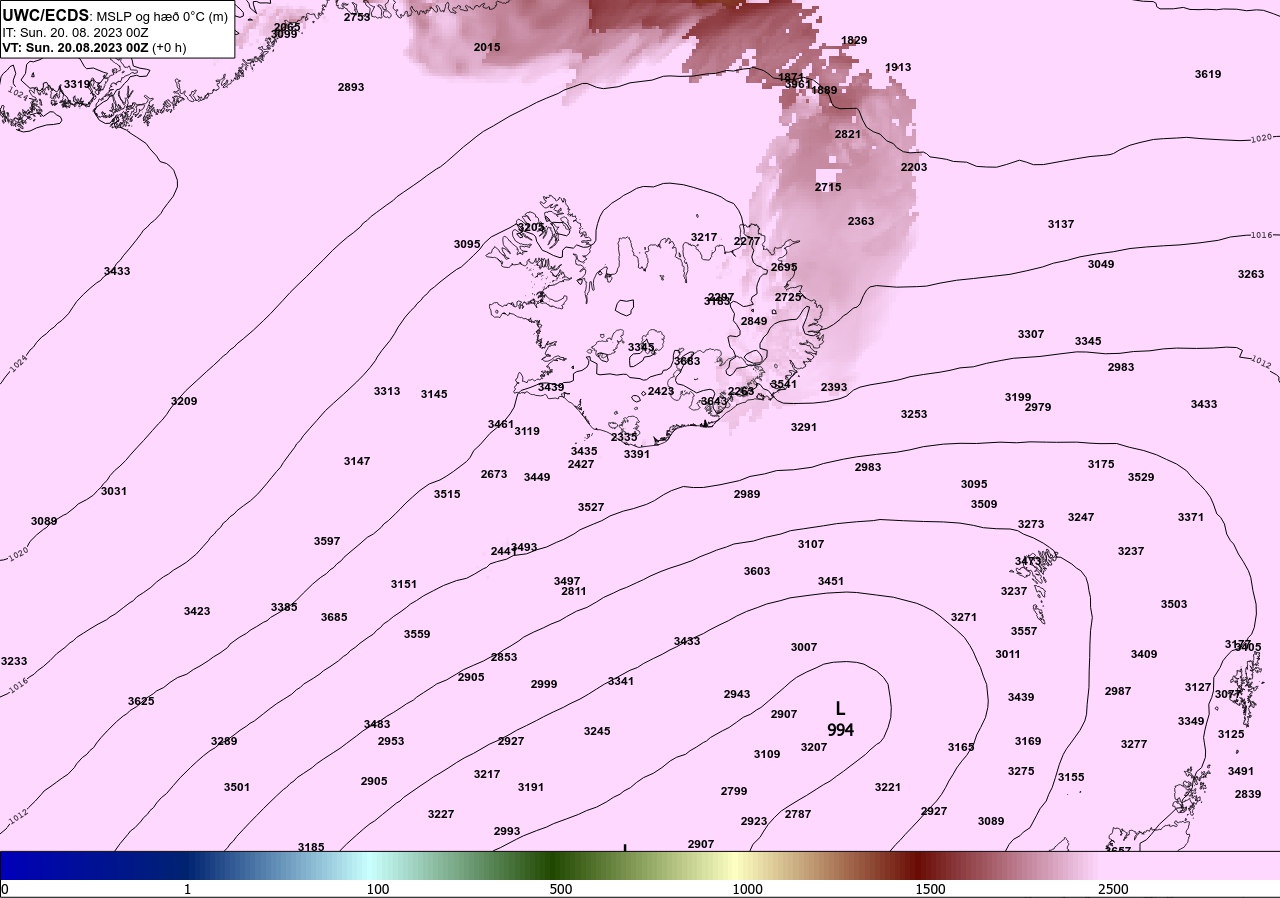
Task: Click the freezing level value 1913
Action: pyautogui.click(x=898, y=67)
